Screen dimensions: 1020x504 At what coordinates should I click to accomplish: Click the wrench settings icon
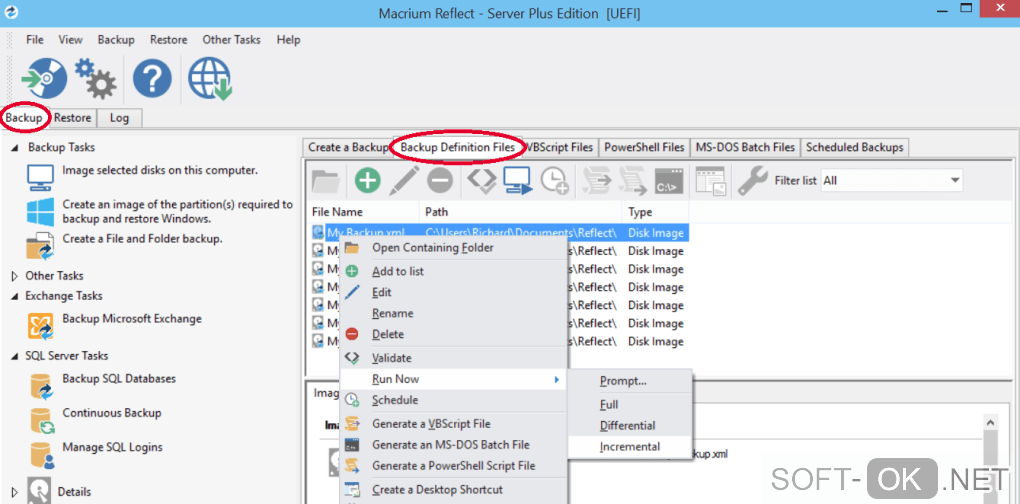(753, 181)
